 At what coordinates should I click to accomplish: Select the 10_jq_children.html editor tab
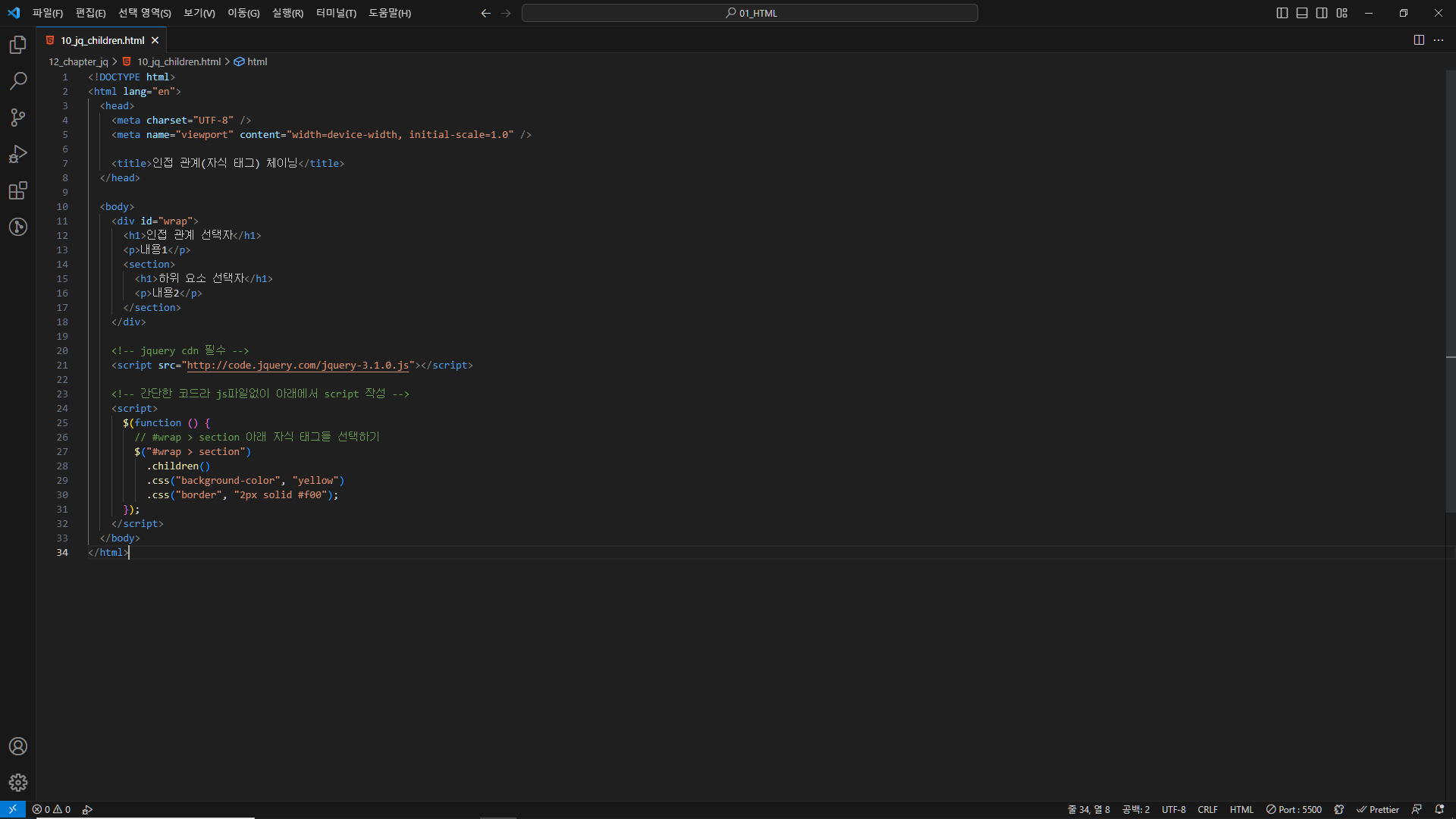(102, 40)
